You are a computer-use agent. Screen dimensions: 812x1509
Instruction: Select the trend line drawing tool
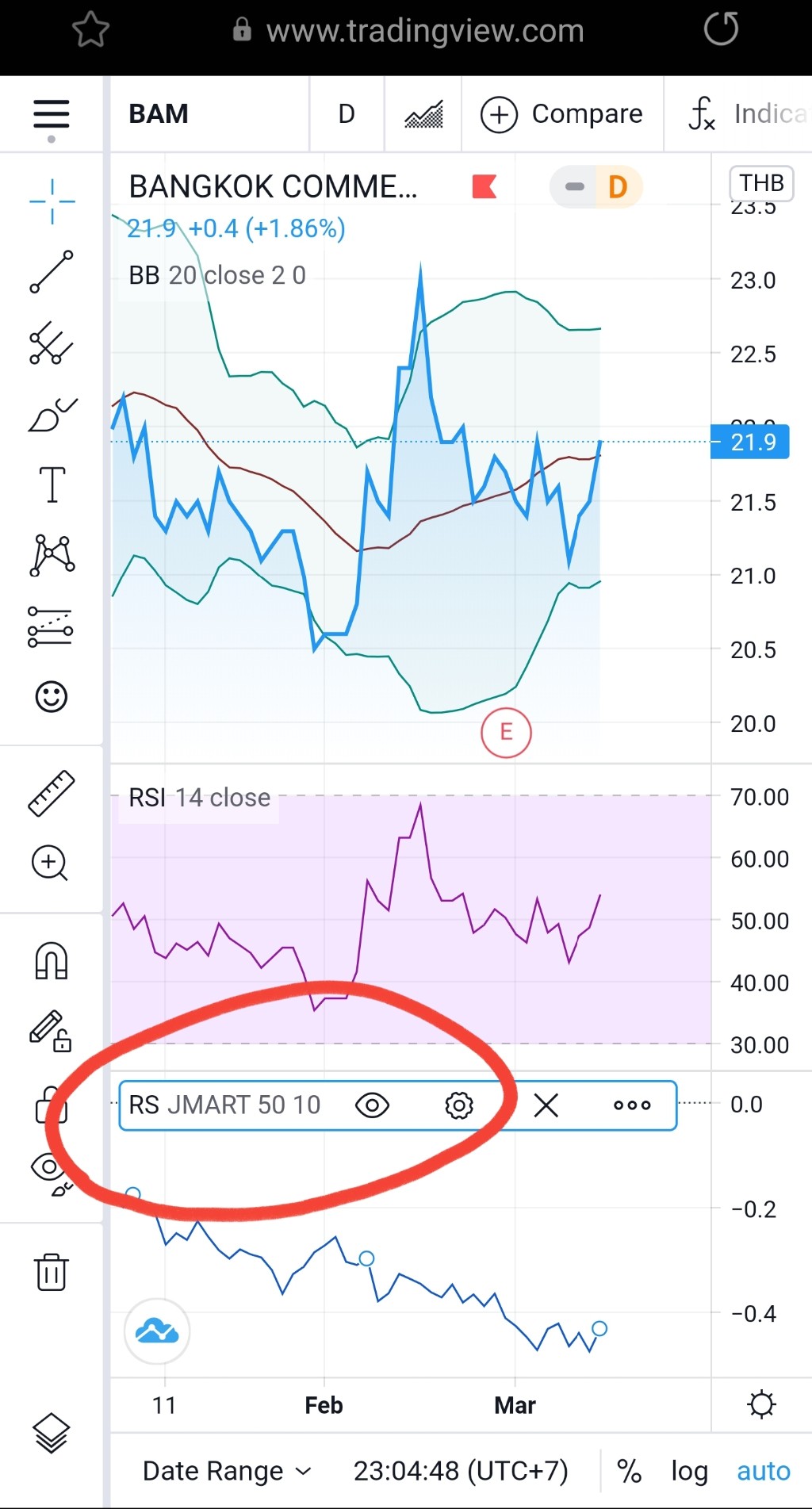click(x=52, y=272)
